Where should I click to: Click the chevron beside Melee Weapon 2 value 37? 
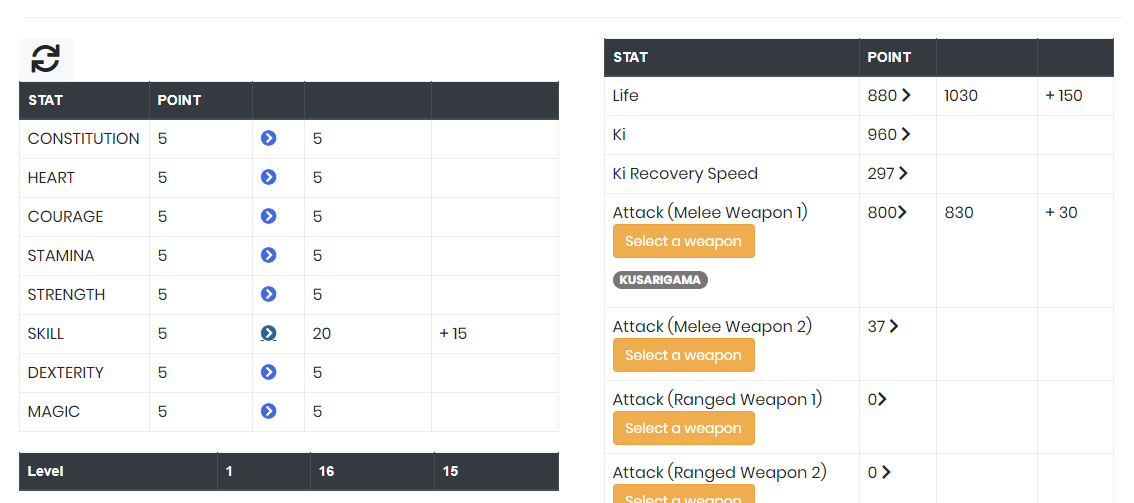click(x=894, y=327)
